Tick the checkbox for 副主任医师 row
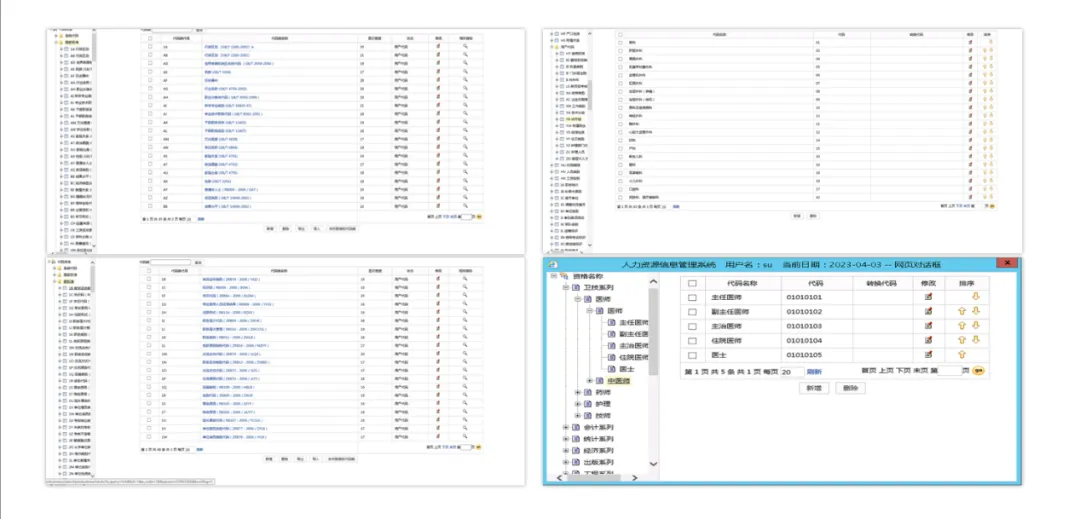1080x519 pixels. click(x=693, y=311)
